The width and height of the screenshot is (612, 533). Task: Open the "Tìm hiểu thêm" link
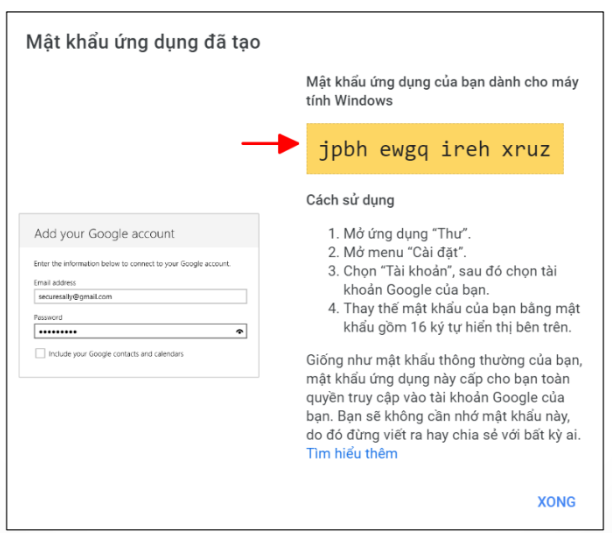point(351,454)
